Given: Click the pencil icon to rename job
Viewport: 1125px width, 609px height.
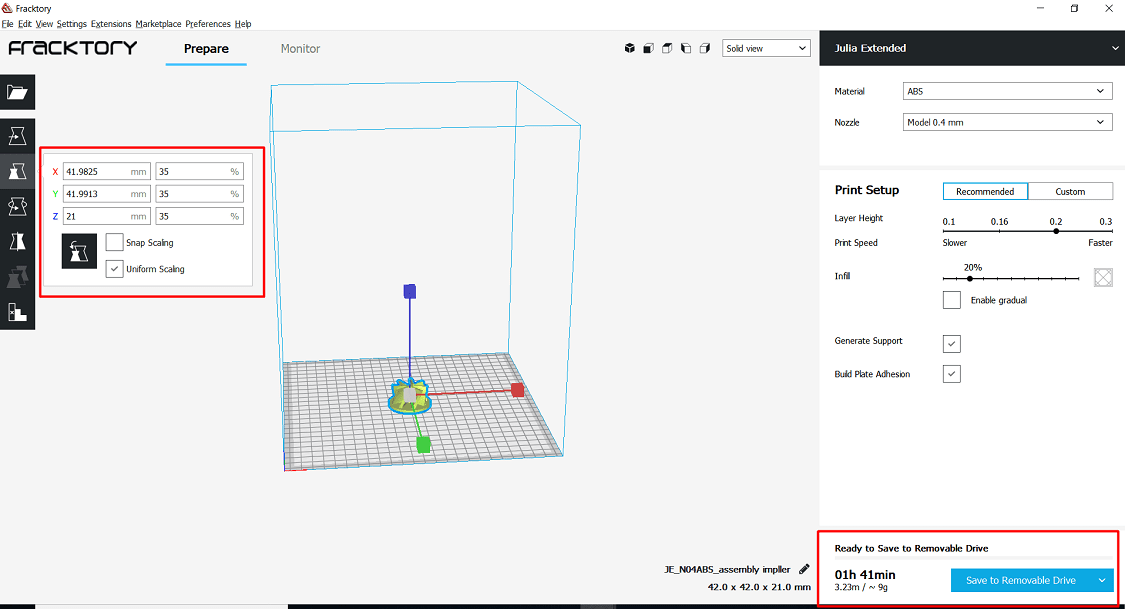Looking at the screenshot, I should pos(804,569).
